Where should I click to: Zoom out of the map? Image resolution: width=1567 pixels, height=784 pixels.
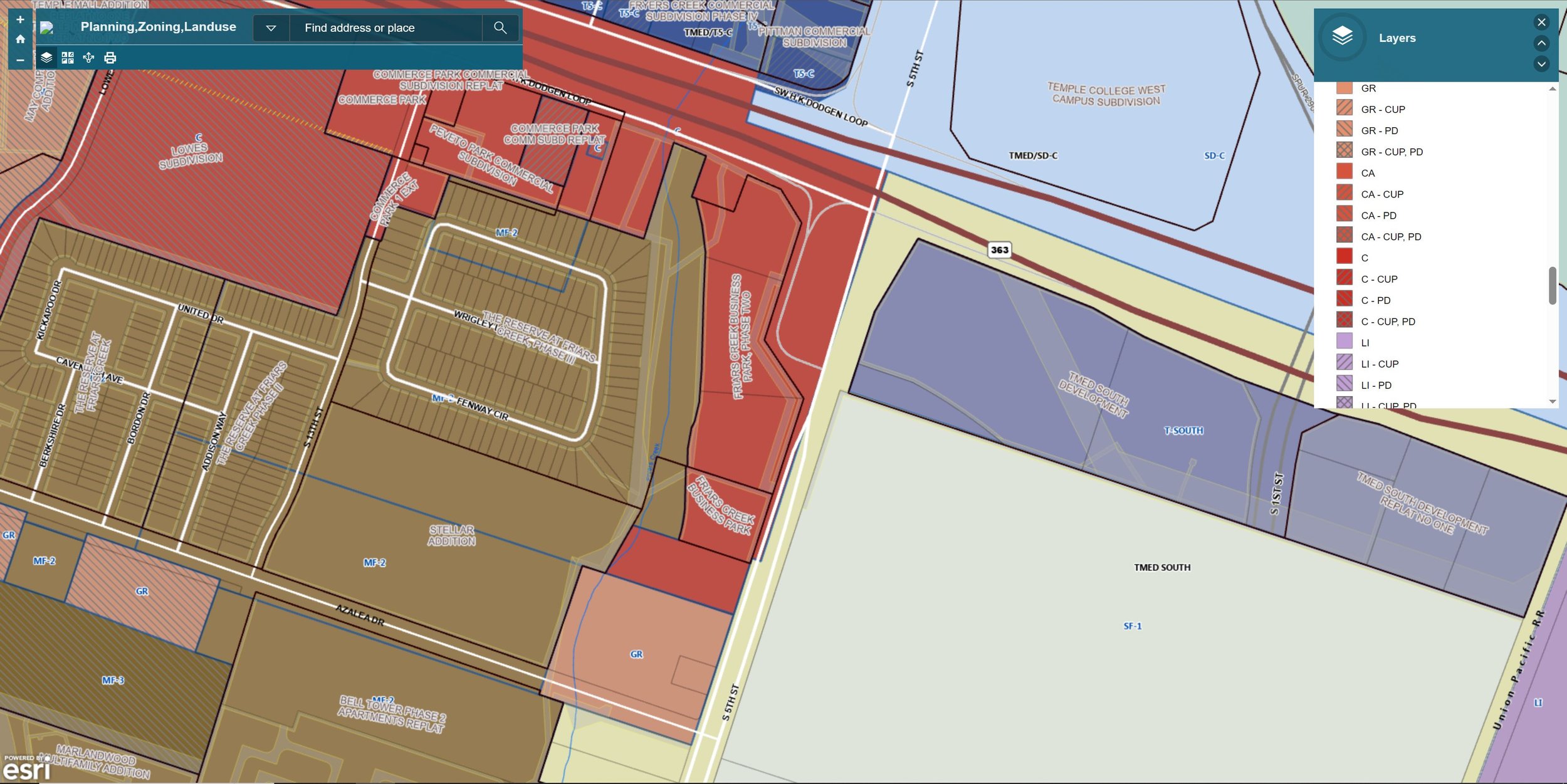point(20,60)
